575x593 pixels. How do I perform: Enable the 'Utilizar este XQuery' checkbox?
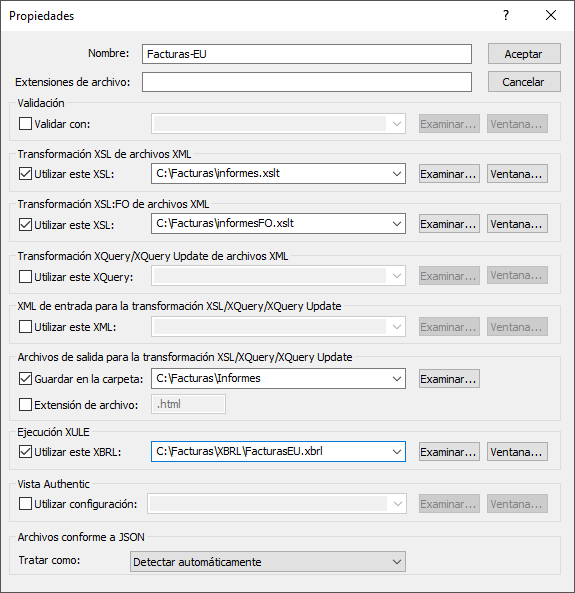[x=25, y=277]
